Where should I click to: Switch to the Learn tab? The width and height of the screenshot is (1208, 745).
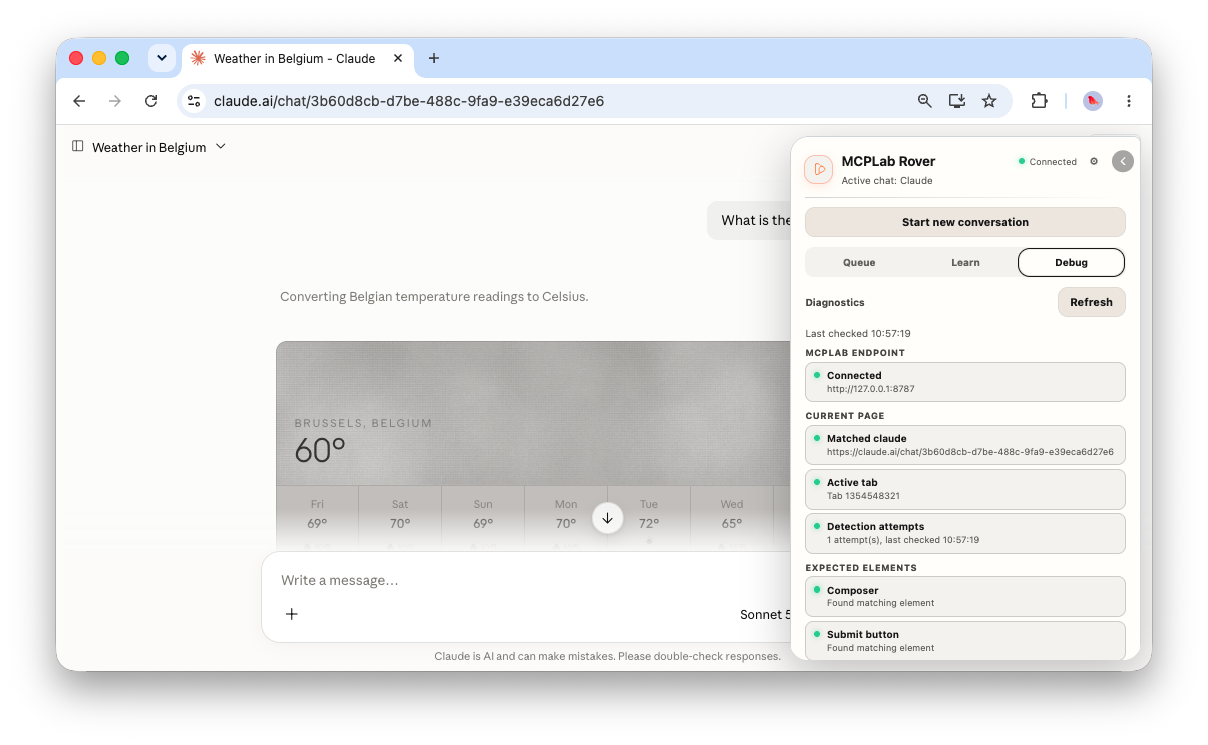point(965,262)
